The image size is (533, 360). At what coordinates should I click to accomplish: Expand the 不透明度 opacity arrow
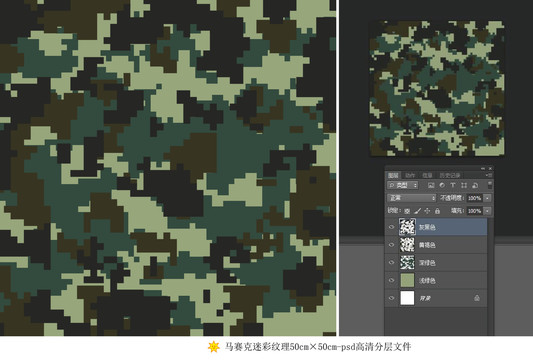pyautogui.click(x=487, y=198)
